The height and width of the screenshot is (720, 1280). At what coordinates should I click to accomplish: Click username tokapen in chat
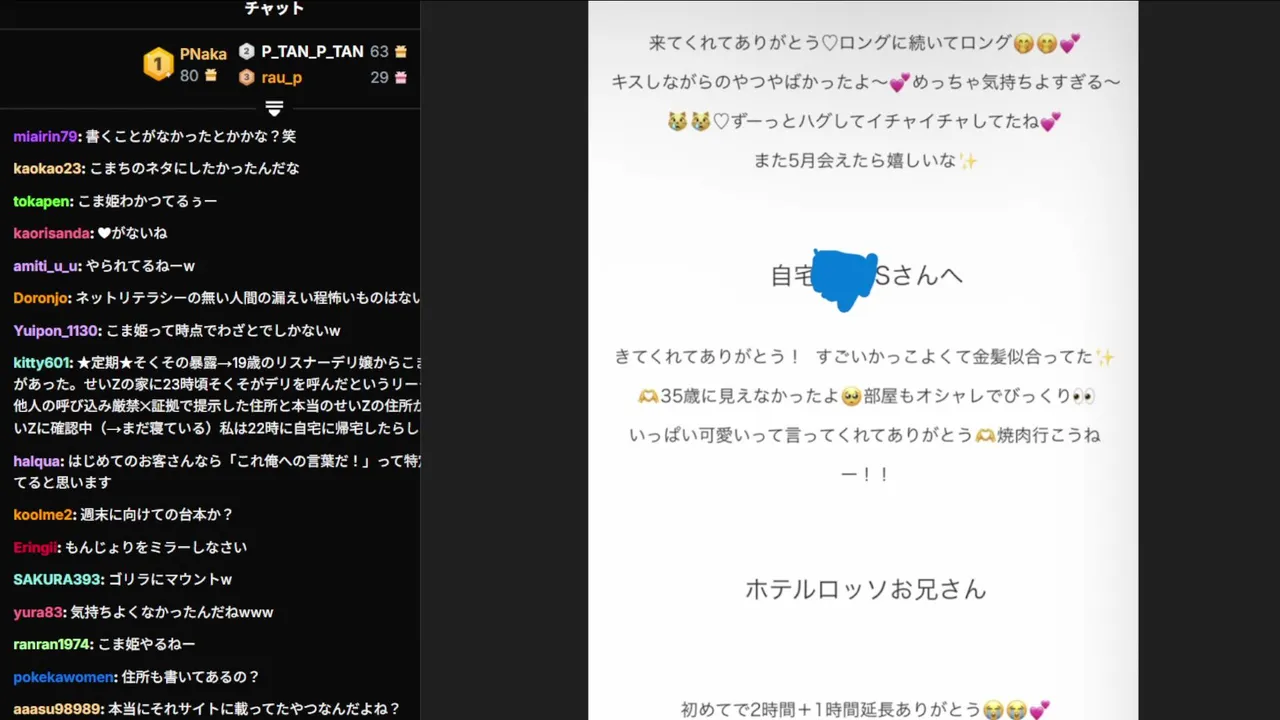(x=41, y=201)
